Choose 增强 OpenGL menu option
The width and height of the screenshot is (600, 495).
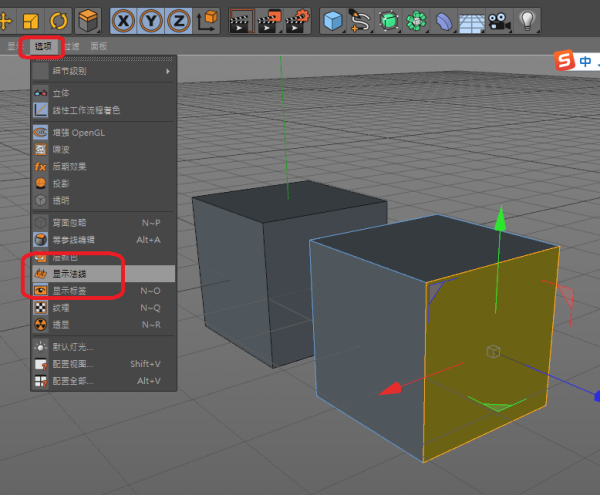(78, 132)
